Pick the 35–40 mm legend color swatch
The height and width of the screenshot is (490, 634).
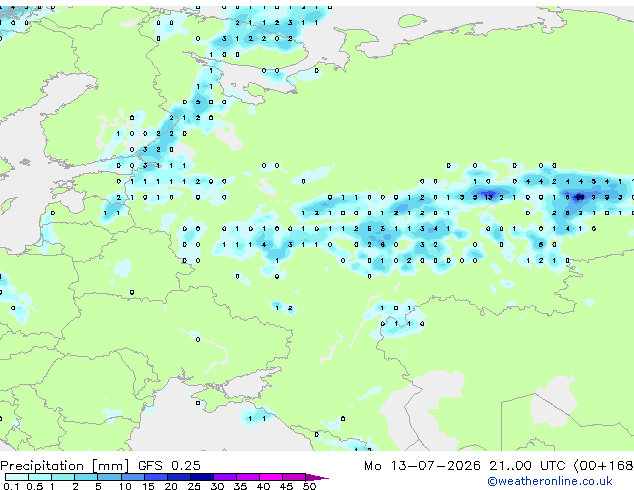click(247, 477)
